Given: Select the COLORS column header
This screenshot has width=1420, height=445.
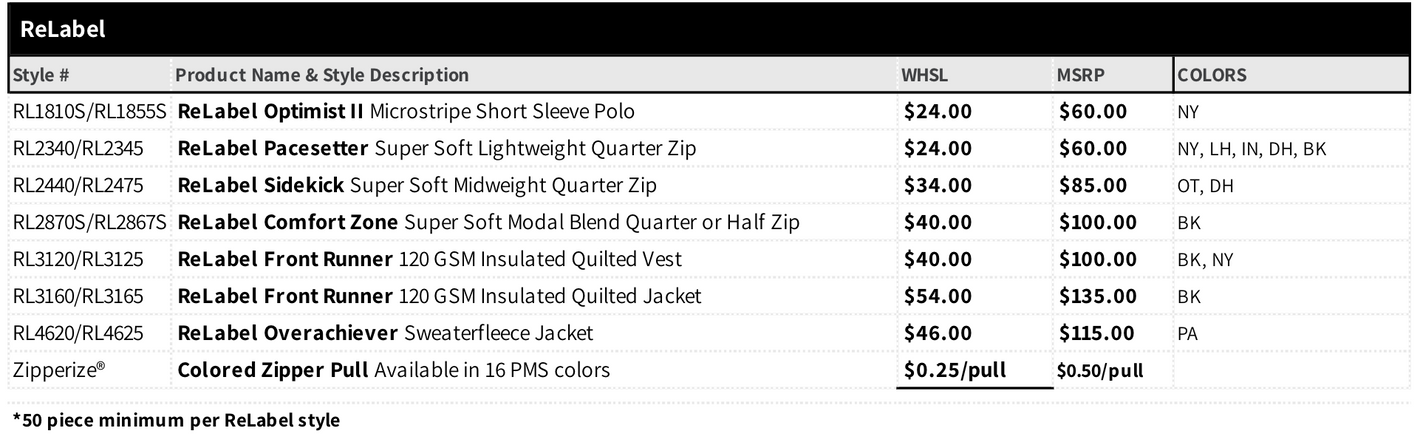Looking at the screenshot, I should (x=1212, y=75).
